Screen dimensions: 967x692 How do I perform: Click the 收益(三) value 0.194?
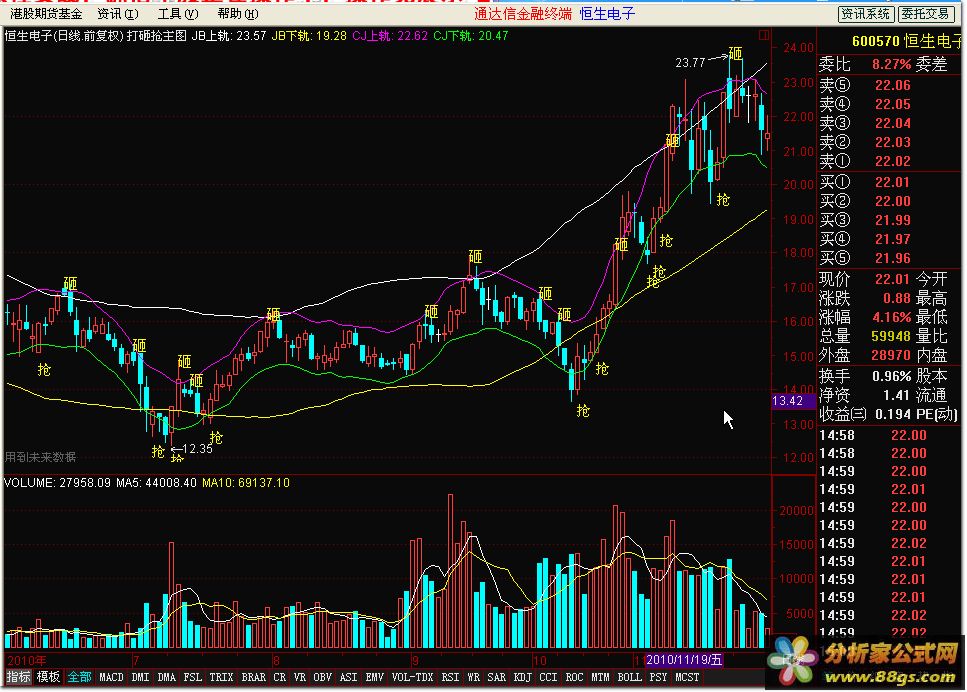[x=892, y=414]
